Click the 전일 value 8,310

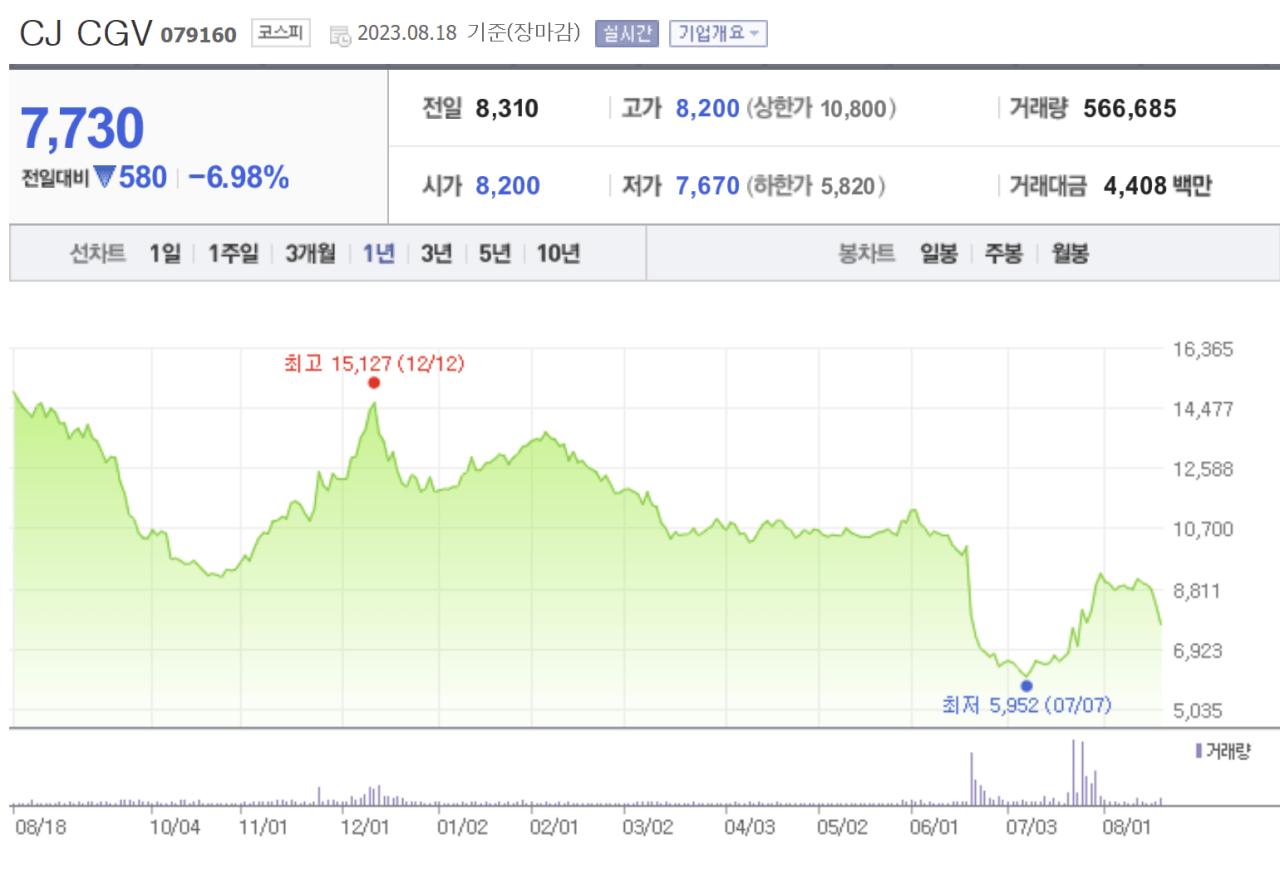click(x=507, y=109)
